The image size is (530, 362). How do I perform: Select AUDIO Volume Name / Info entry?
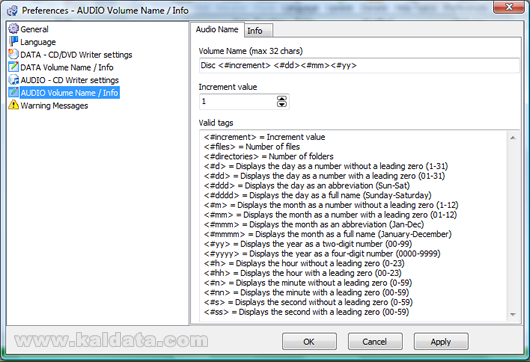pyautogui.click(x=69, y=93)
